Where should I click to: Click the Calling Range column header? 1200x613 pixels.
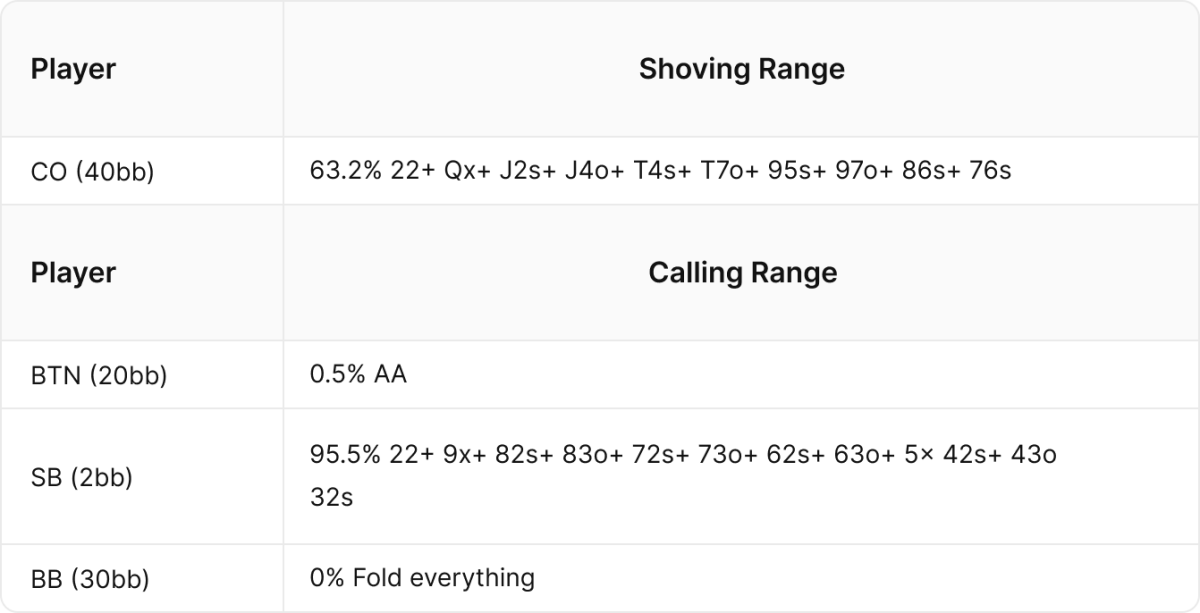(742, 273)
